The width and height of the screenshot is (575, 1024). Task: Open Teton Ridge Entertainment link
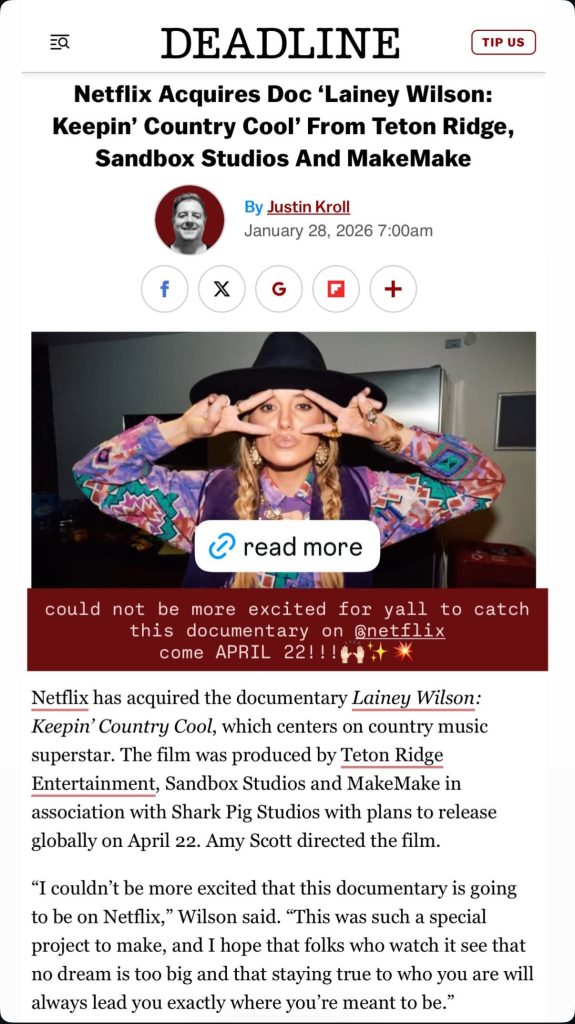pos(237,769)
